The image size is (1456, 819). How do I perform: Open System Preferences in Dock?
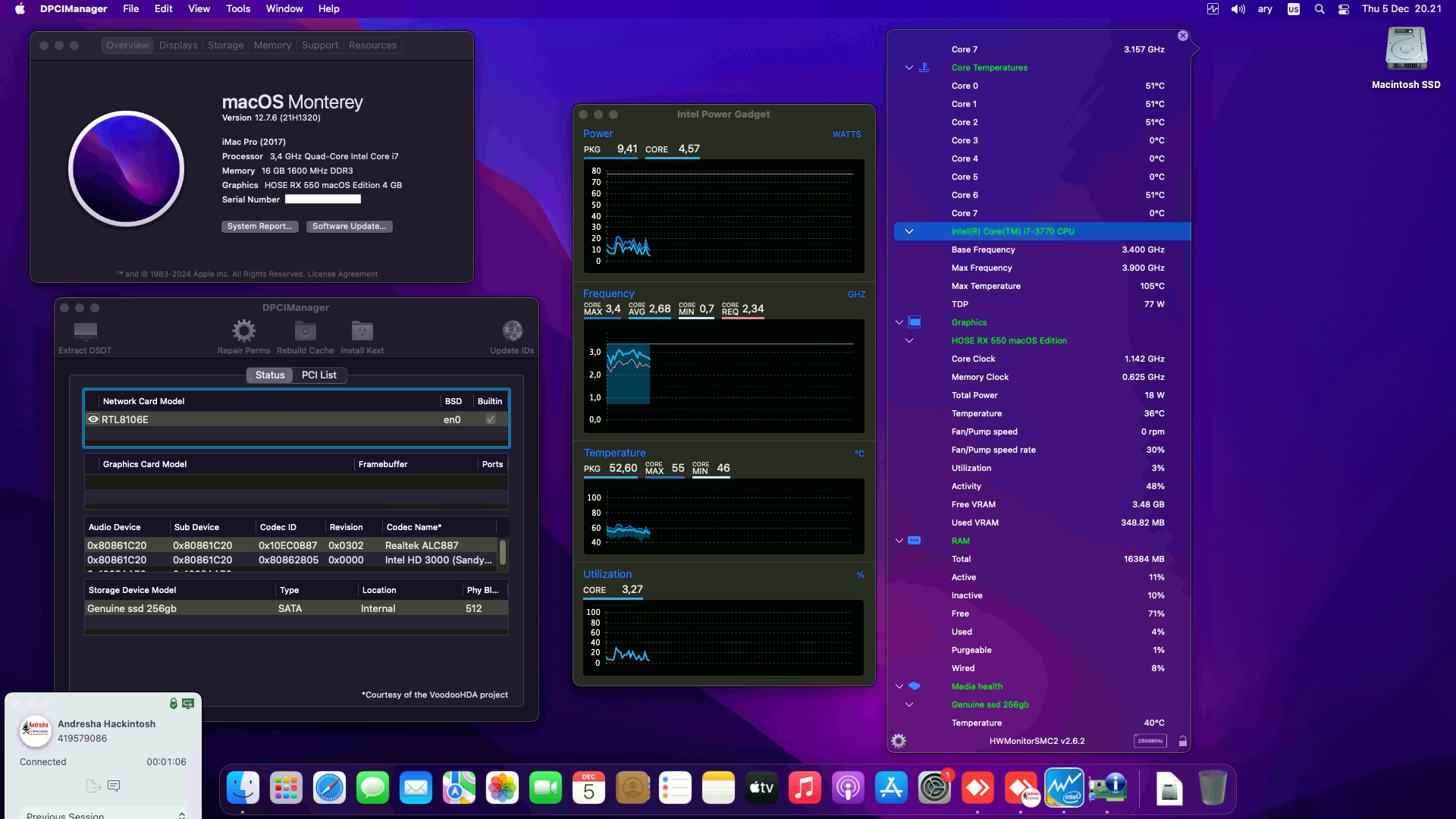tap(934, 789)
